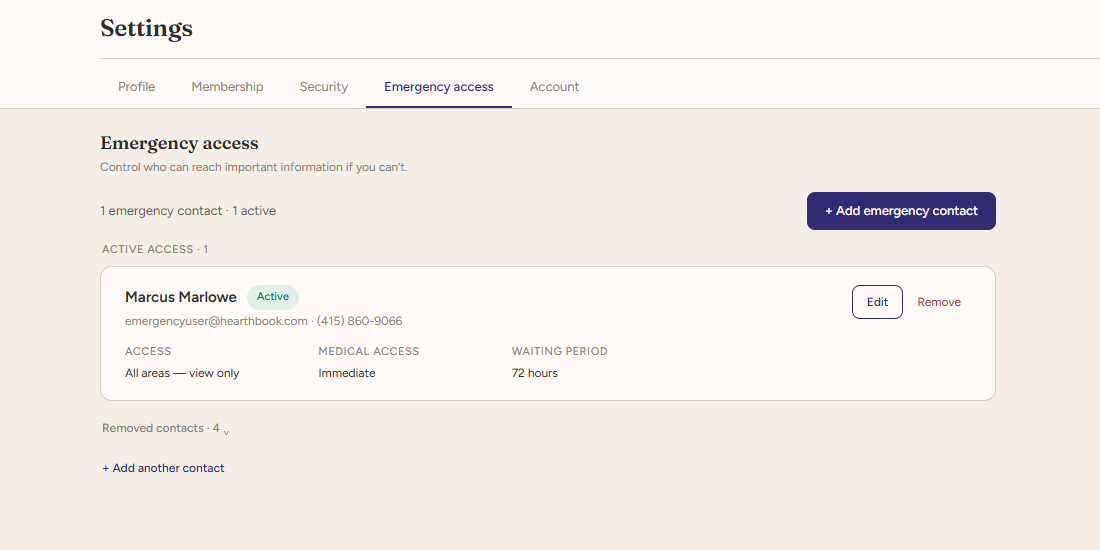Click the All areas view only access value

point(182,373)
